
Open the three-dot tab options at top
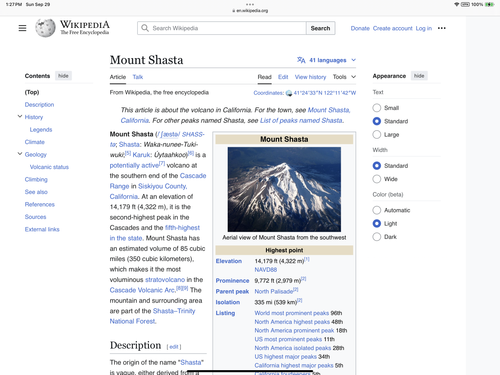(250, 4)
